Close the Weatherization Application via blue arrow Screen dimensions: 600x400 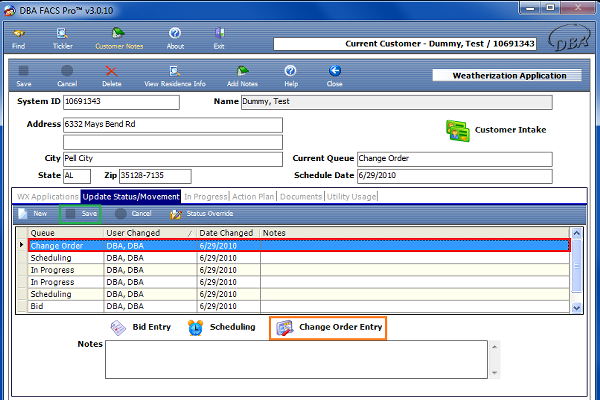pos(335,77)
